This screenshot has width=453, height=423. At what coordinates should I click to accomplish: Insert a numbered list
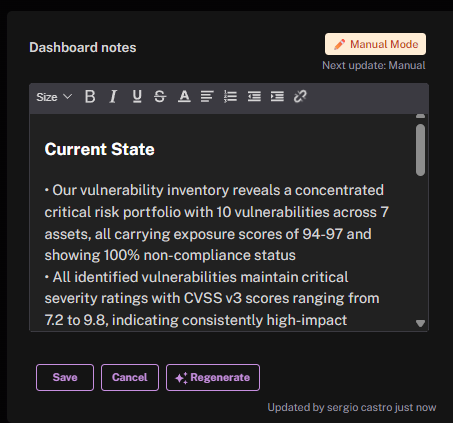[x=230, y=97]
